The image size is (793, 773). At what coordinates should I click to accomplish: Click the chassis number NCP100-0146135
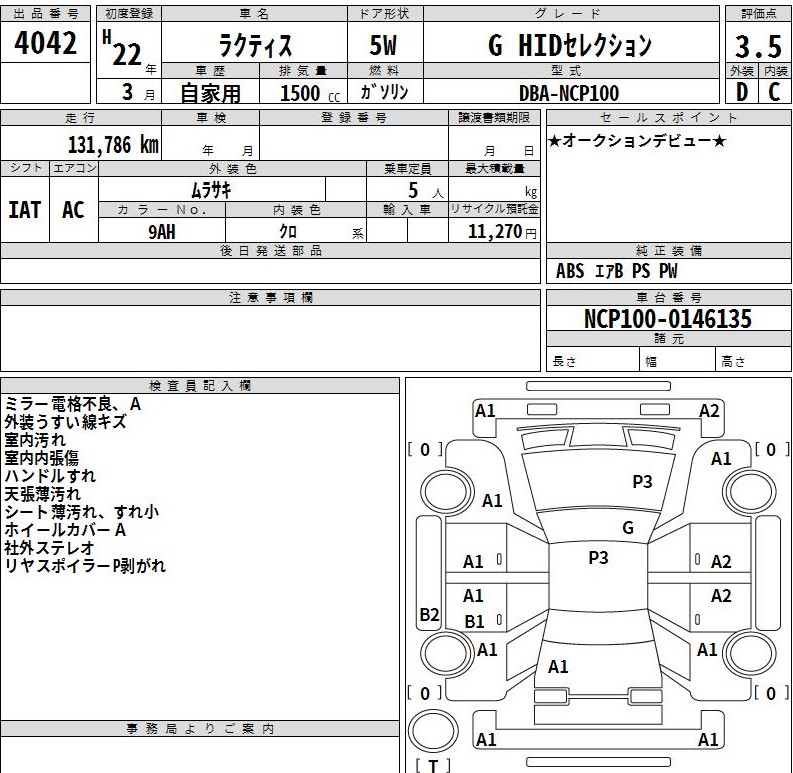click(x=668, y=319)
